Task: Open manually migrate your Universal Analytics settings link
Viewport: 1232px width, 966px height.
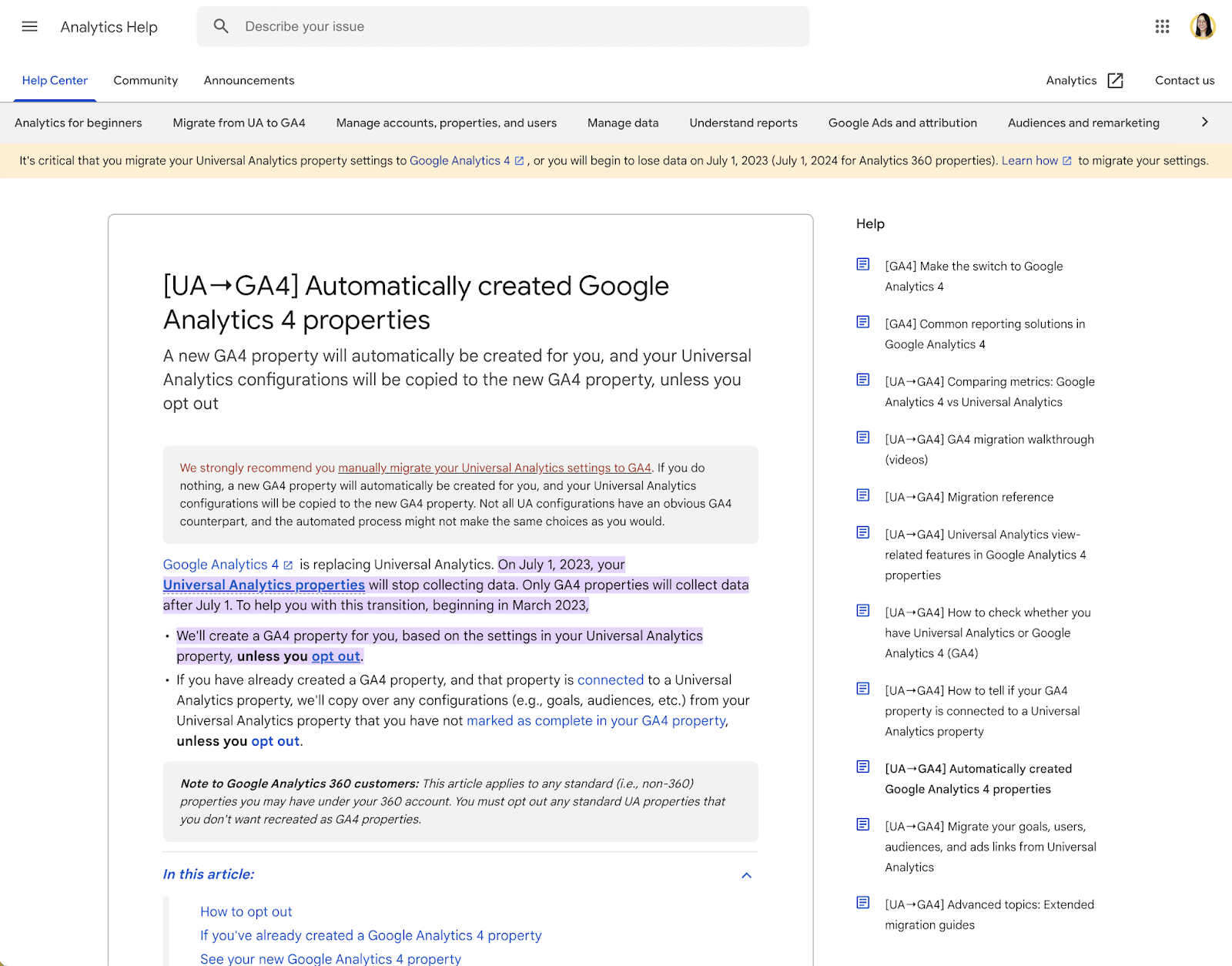Action: tap(494, 468)
